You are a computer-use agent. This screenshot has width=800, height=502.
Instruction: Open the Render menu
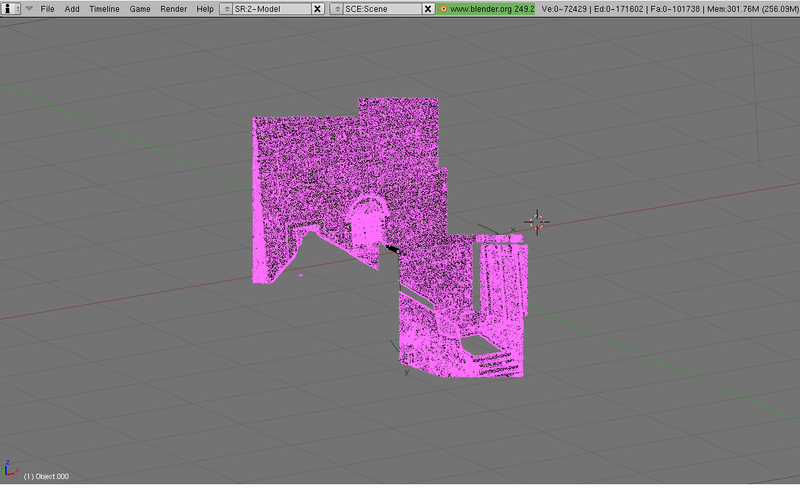[173, 9]
